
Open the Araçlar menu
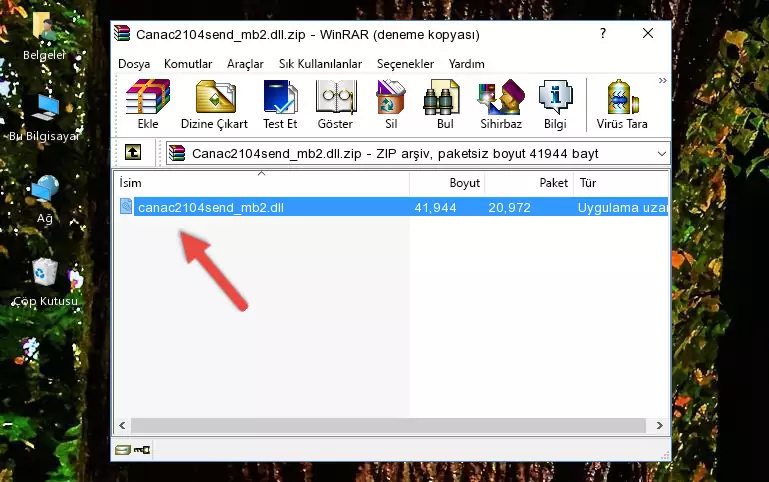[x=245, y=64]
